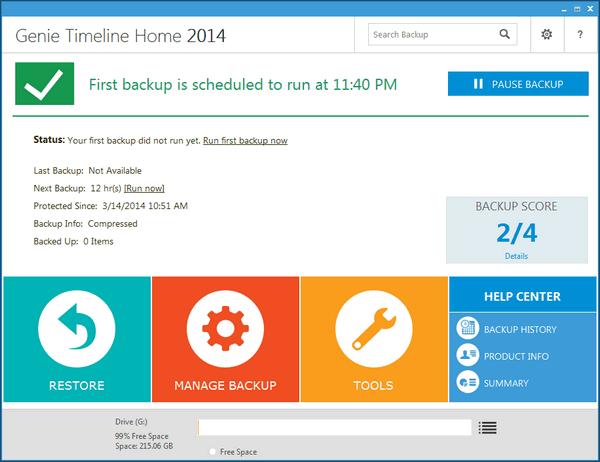Click the Tools wrench icon

tap(374, 328)
